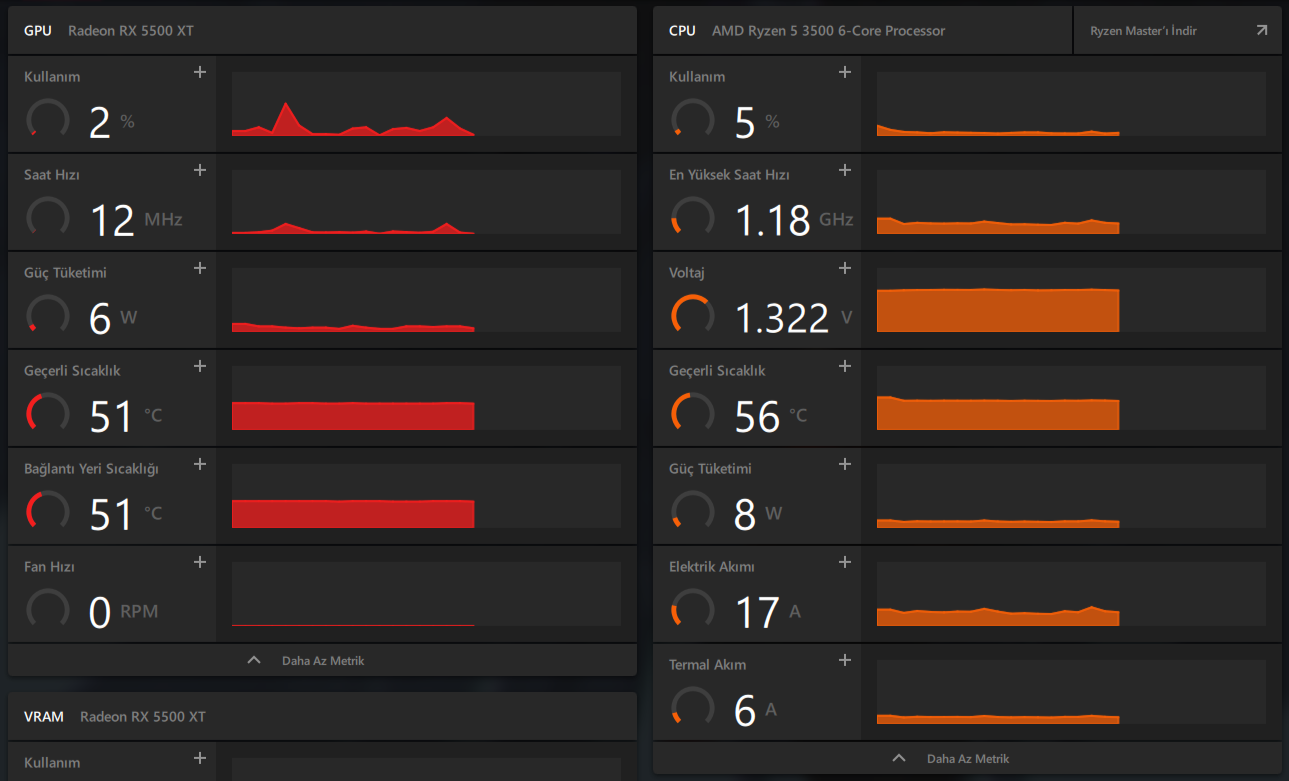Click the Termal Akım history graph
The width and height of the screenshot is (1289, 781).
coord(1071,692)
